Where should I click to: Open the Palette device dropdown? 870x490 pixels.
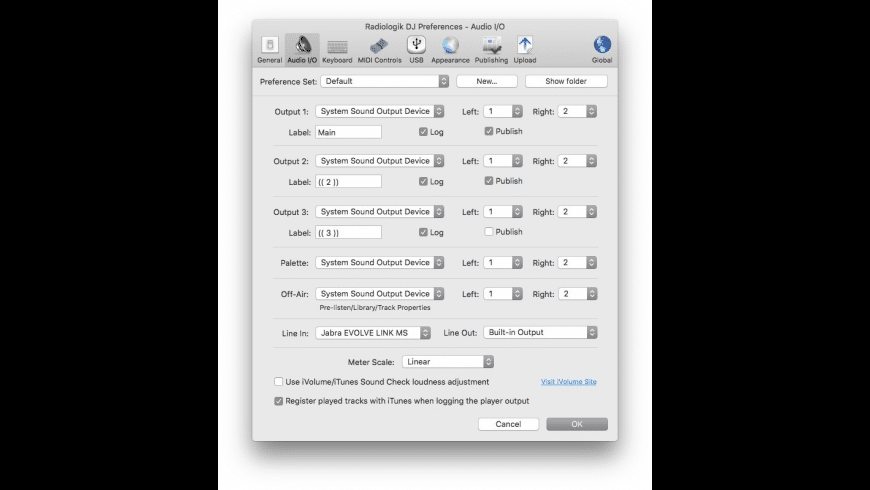pos(380,262)
